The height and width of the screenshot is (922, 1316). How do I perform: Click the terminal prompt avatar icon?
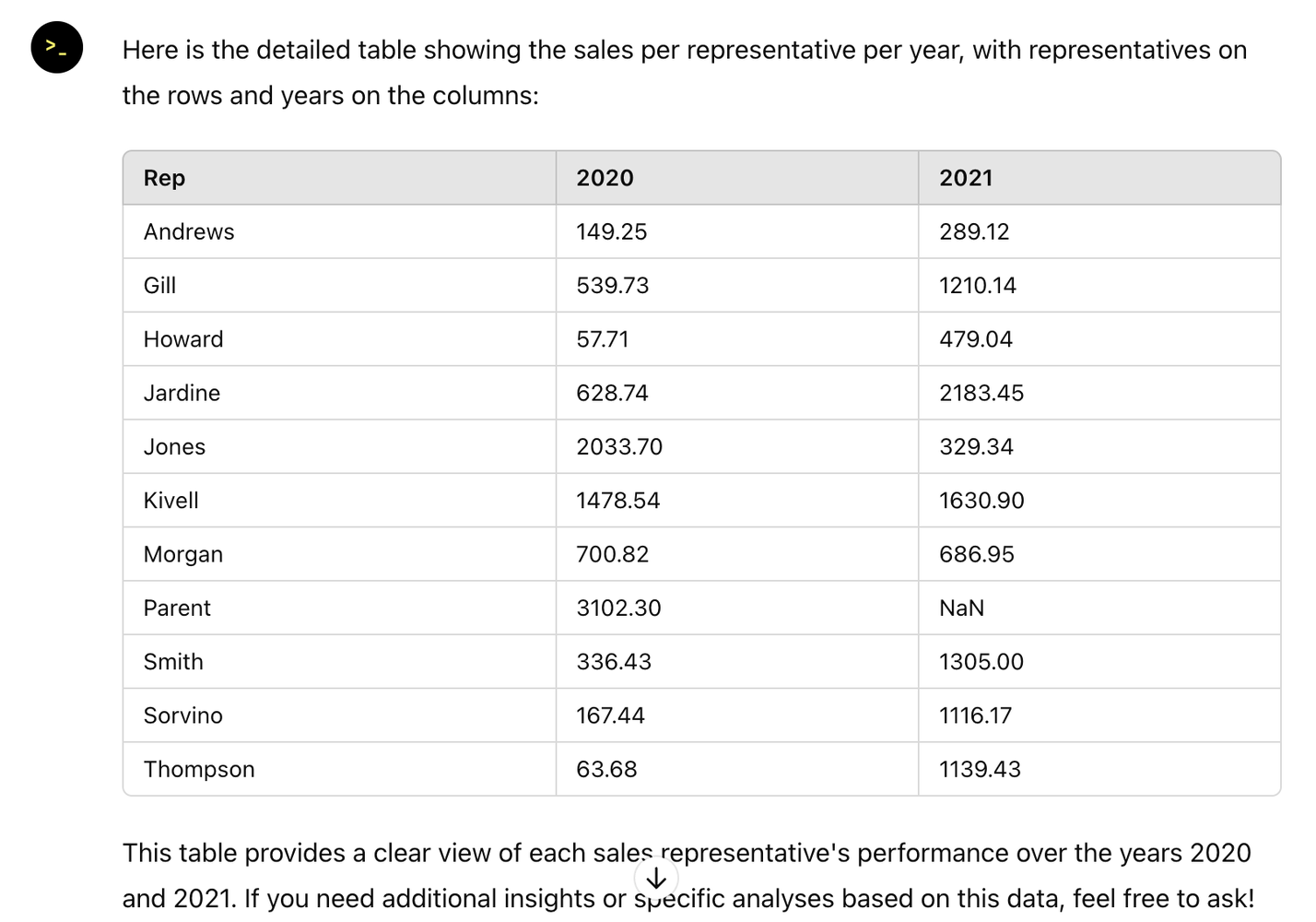click(57, 48)
